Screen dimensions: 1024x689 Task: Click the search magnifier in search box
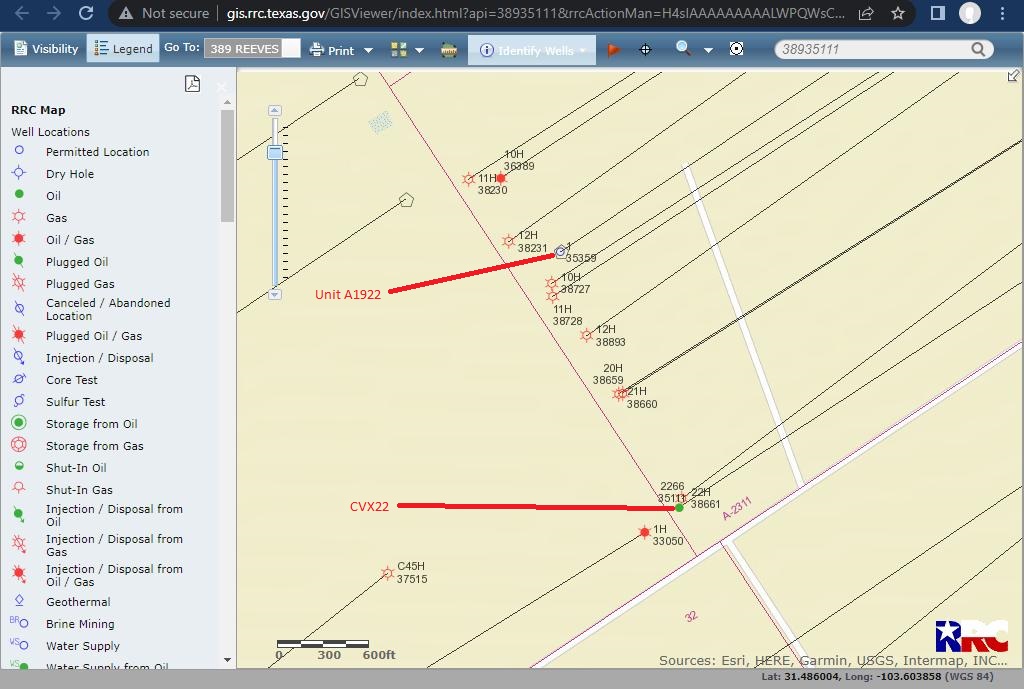[x=978, y=49]
